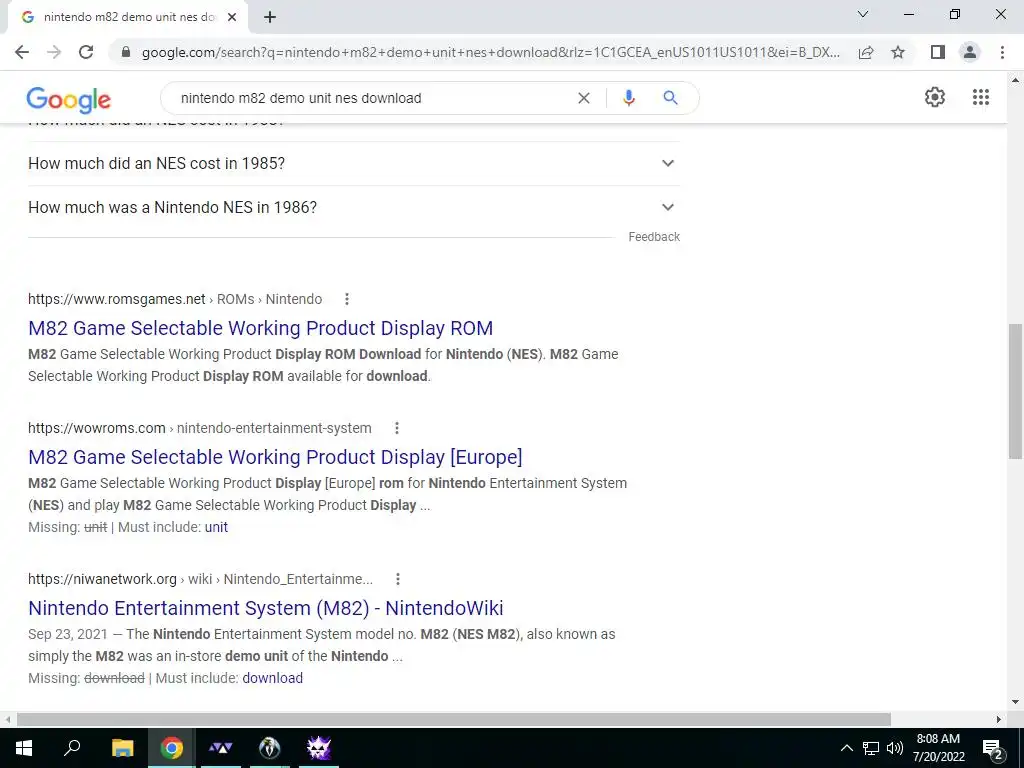Viewport: 1024px width, 768px height.
Task: Go back to the previous page
Action: click(x=22, y=52)
